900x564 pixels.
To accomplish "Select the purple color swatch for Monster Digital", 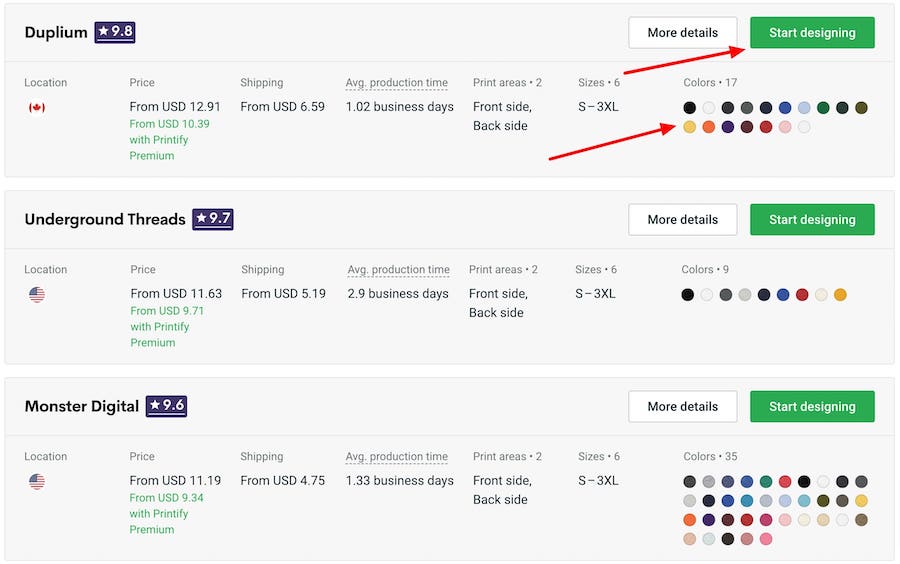I will pos(709,520).
